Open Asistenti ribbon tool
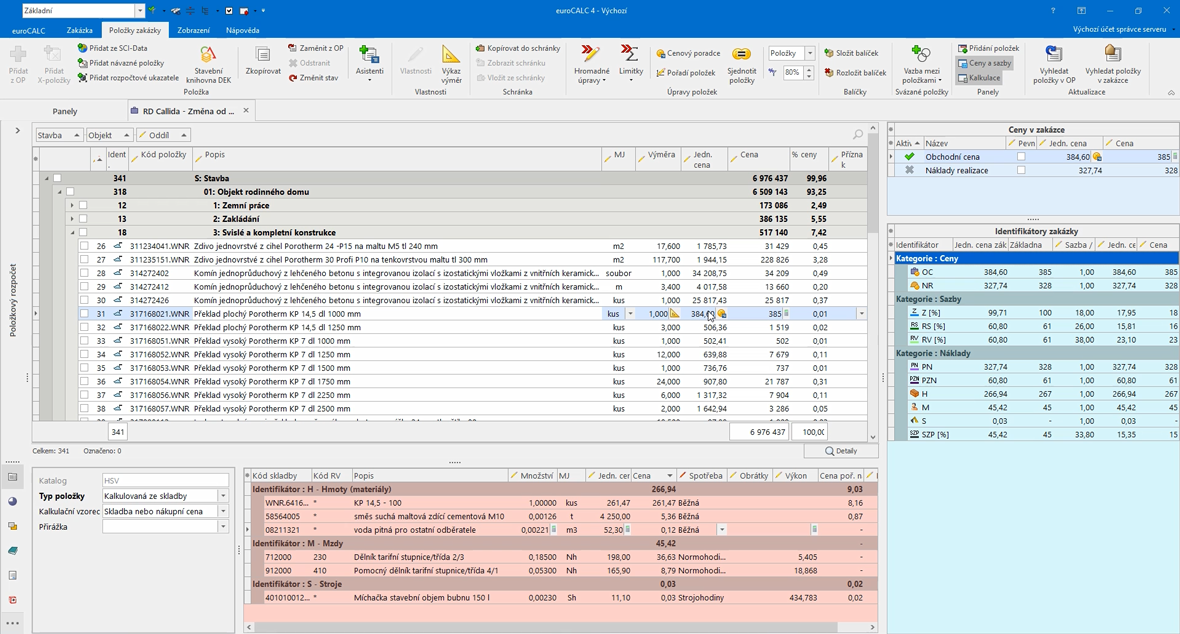Image resolution: width=1180 pixels, height=634 pixels. click(x=369, y=59)
